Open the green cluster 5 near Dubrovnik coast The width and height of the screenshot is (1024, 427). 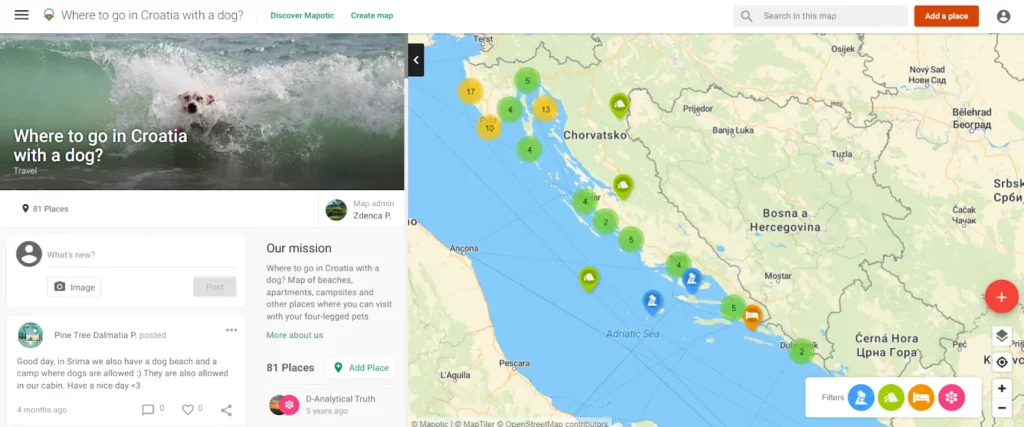click(x=733, y=308)
